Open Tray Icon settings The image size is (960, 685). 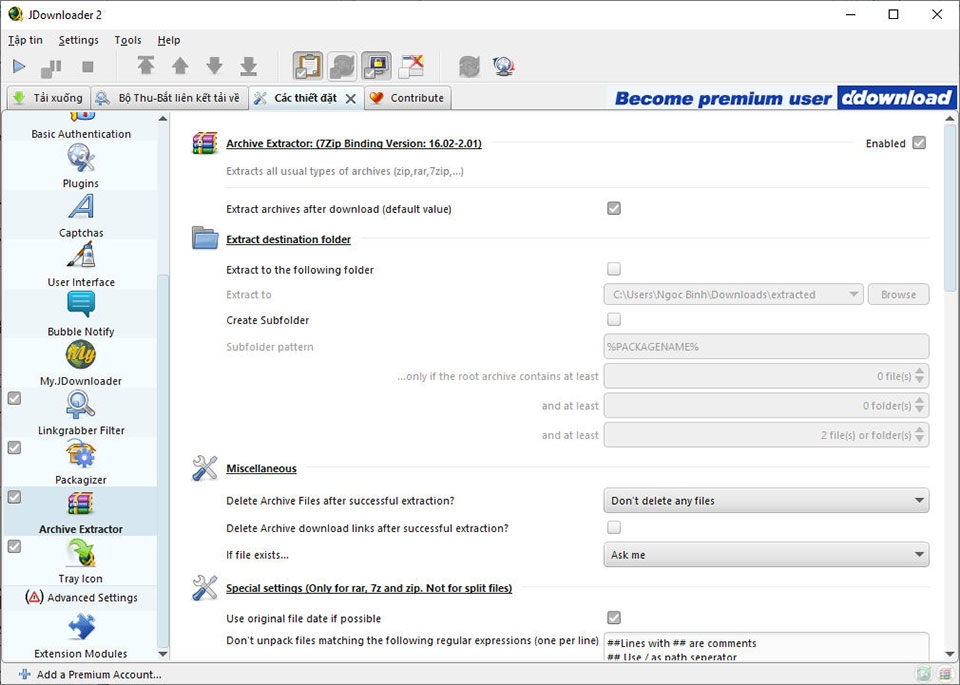tap(80, 561)
